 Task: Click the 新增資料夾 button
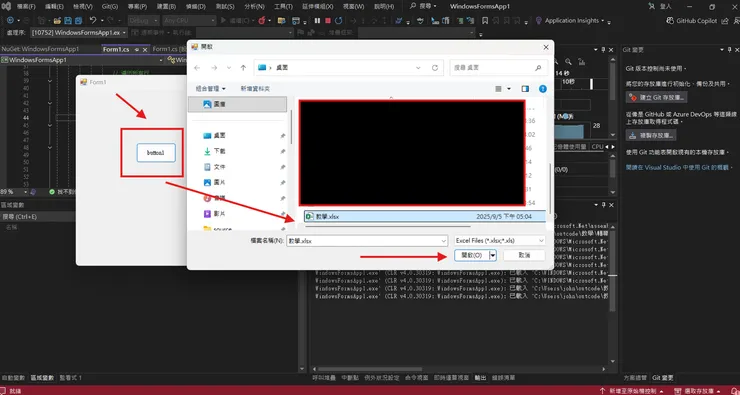(255, 89)
